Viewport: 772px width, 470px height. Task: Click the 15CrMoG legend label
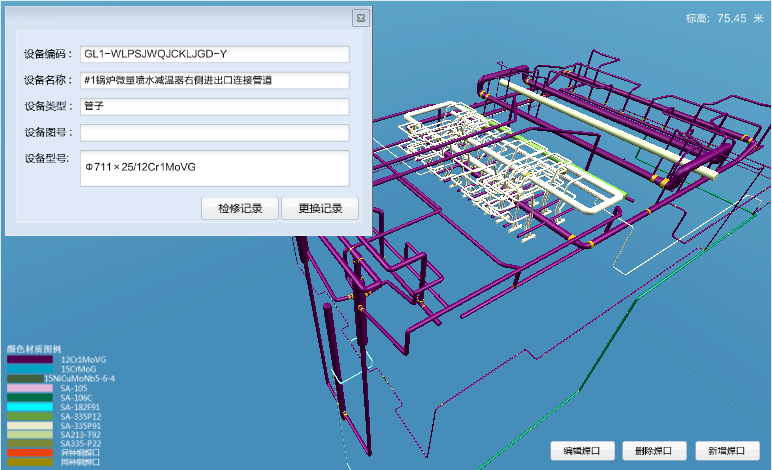pyautogui.click(x=78, y=369)
